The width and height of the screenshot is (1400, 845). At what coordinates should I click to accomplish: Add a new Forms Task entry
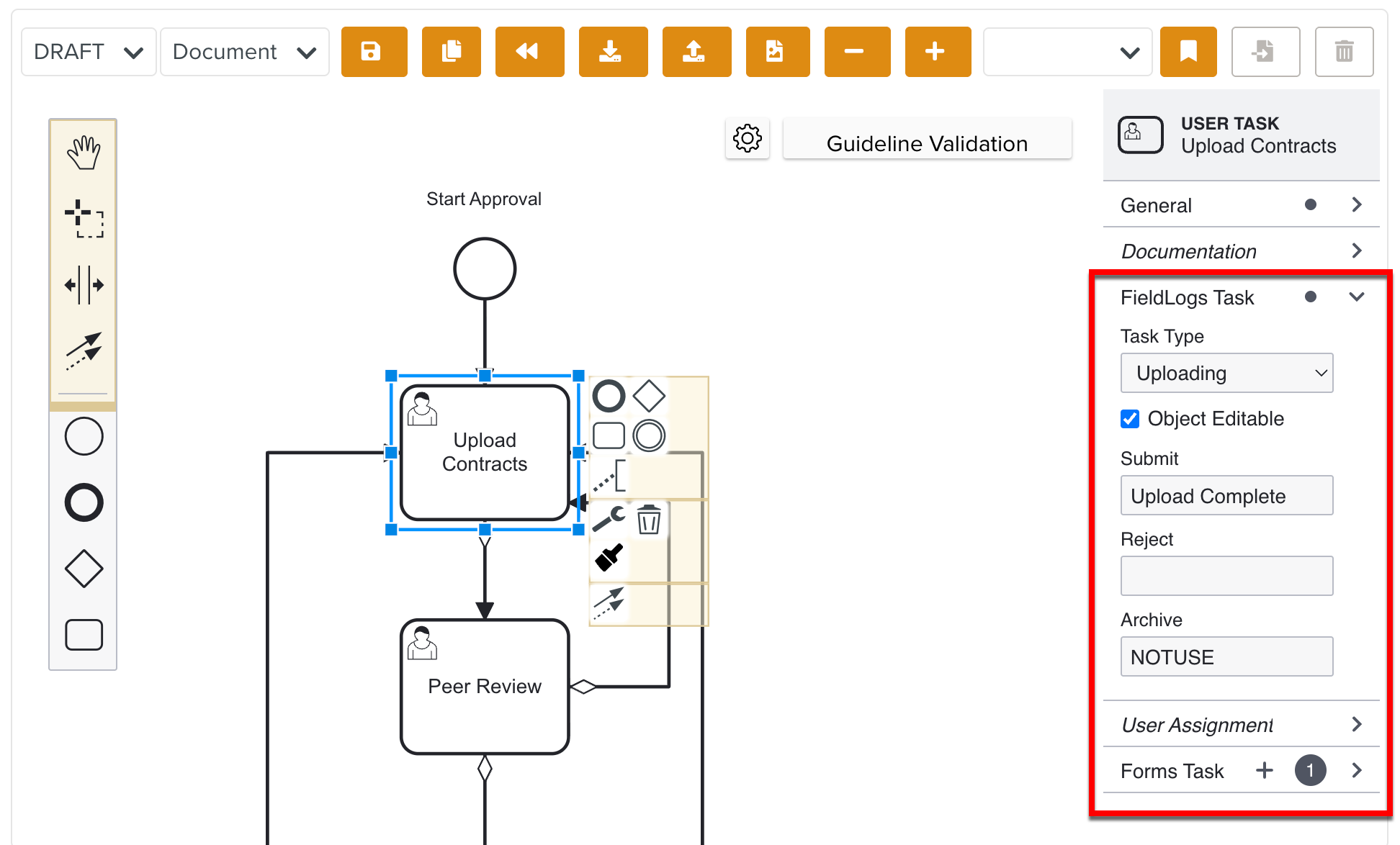(1265, 771)
